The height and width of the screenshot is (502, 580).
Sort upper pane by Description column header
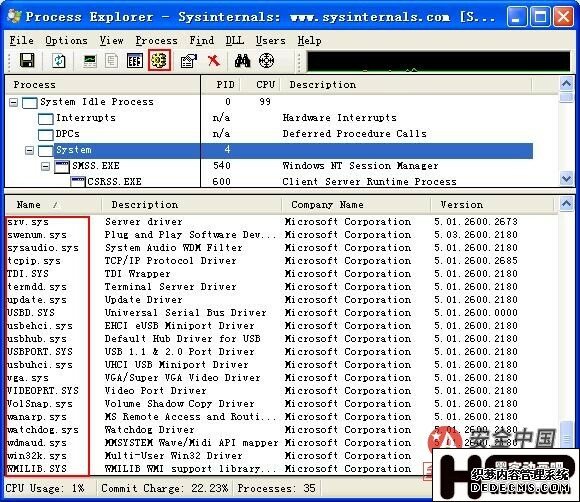point(406,85)
